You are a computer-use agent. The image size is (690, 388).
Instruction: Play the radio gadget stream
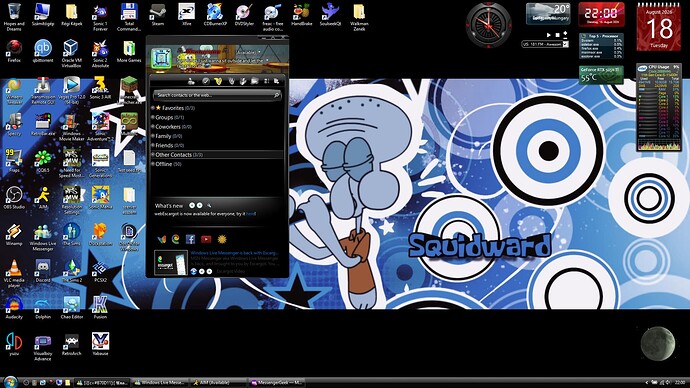549,35
